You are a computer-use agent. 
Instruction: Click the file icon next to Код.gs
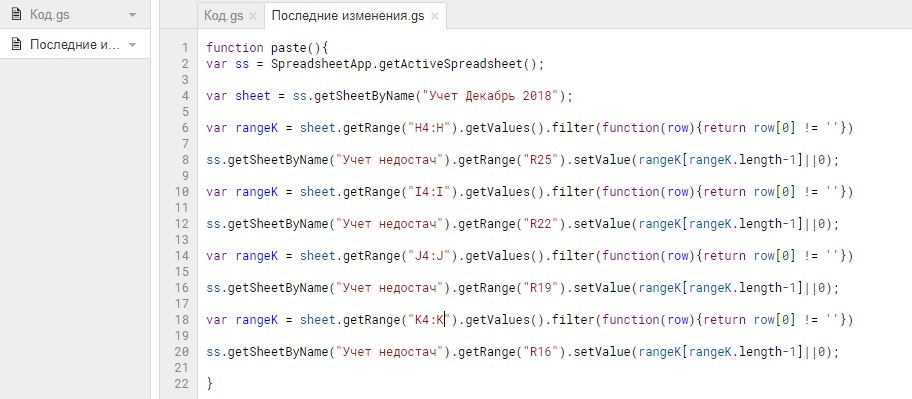pyautogui.click(x=16, y=15)
